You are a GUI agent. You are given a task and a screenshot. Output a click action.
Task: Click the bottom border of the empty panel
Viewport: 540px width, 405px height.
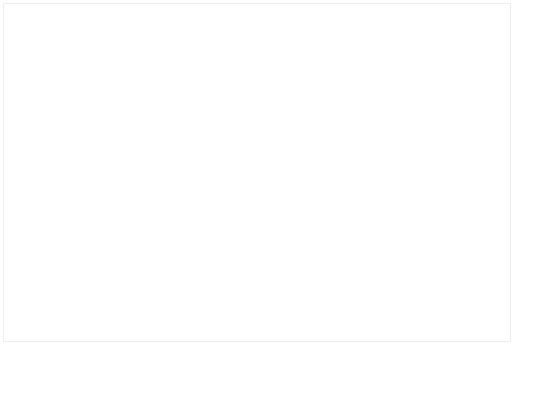coord(257,341)
